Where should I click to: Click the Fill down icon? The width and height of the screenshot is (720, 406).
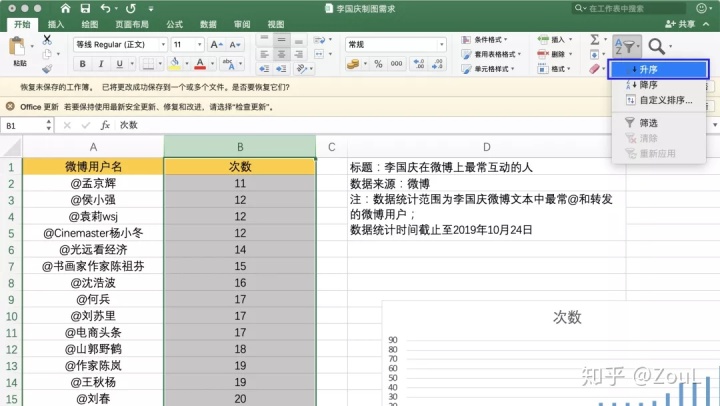click(594, 55)
